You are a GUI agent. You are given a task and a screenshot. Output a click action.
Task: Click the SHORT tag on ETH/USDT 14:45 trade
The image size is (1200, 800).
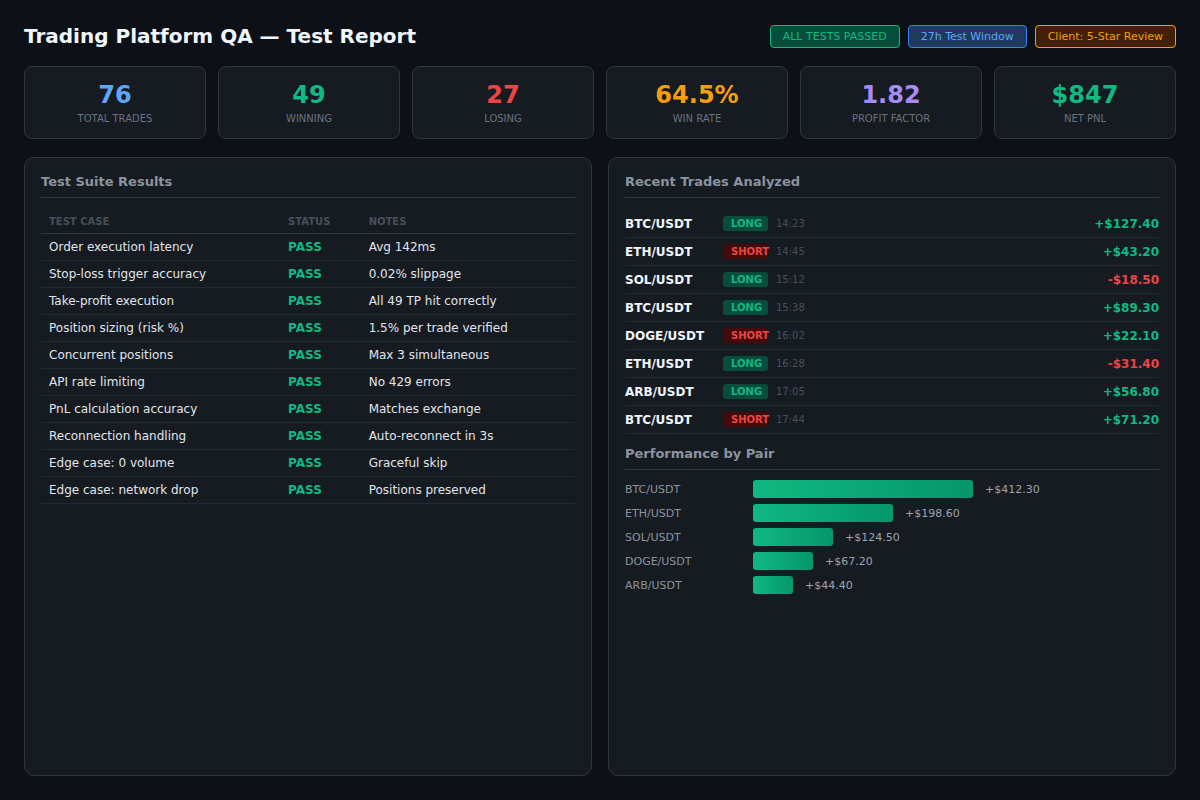(746, 252)
